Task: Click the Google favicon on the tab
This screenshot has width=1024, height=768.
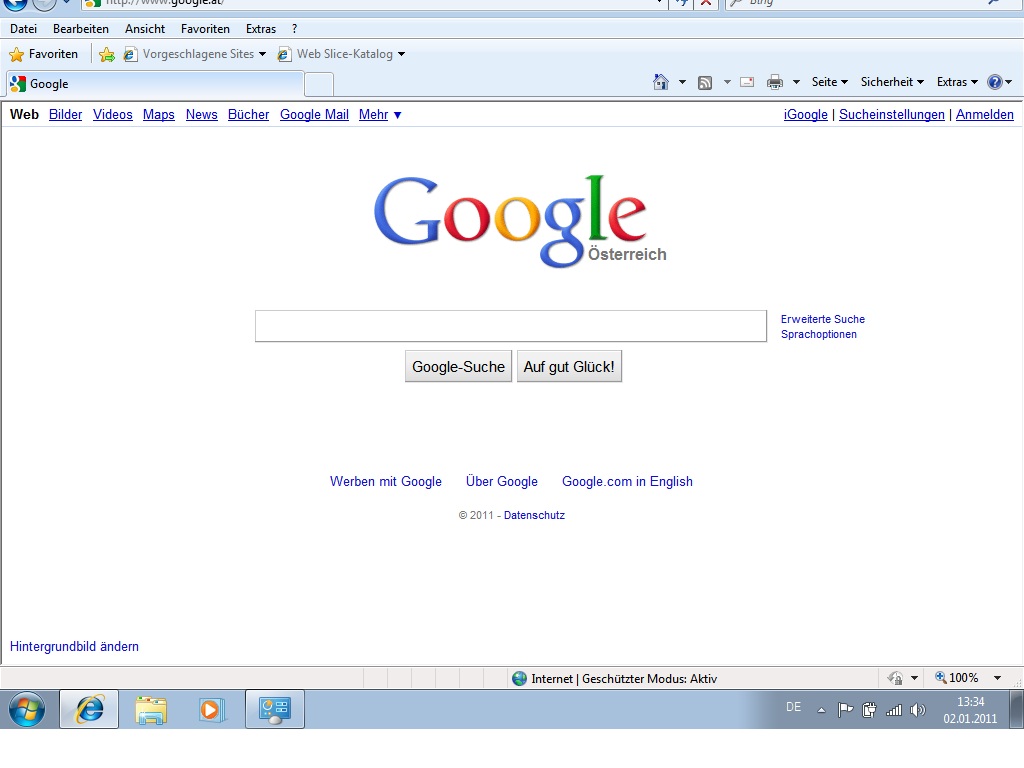Action: pos(18,84)
